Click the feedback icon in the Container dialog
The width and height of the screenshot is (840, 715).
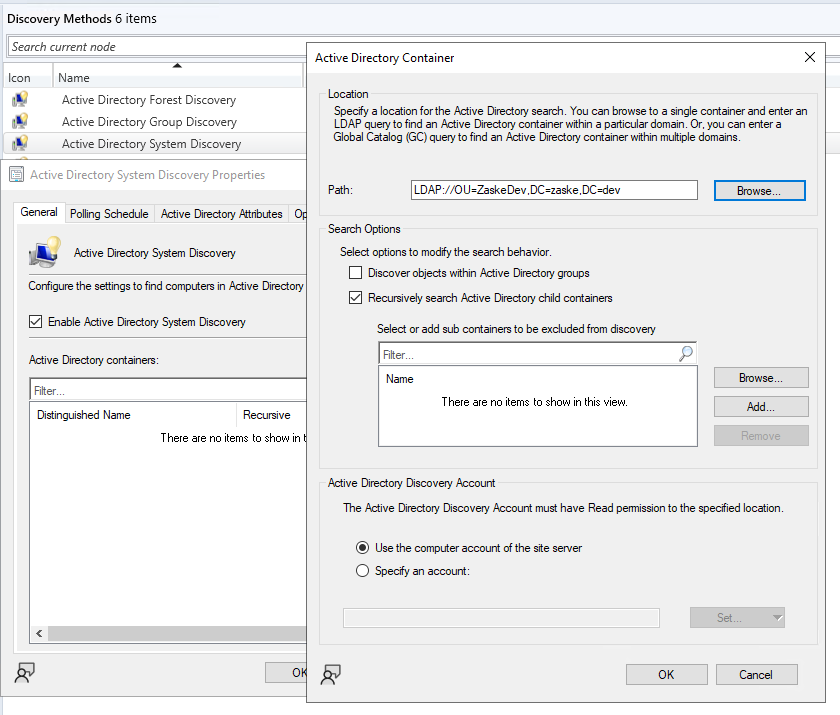tap(330, 676)
